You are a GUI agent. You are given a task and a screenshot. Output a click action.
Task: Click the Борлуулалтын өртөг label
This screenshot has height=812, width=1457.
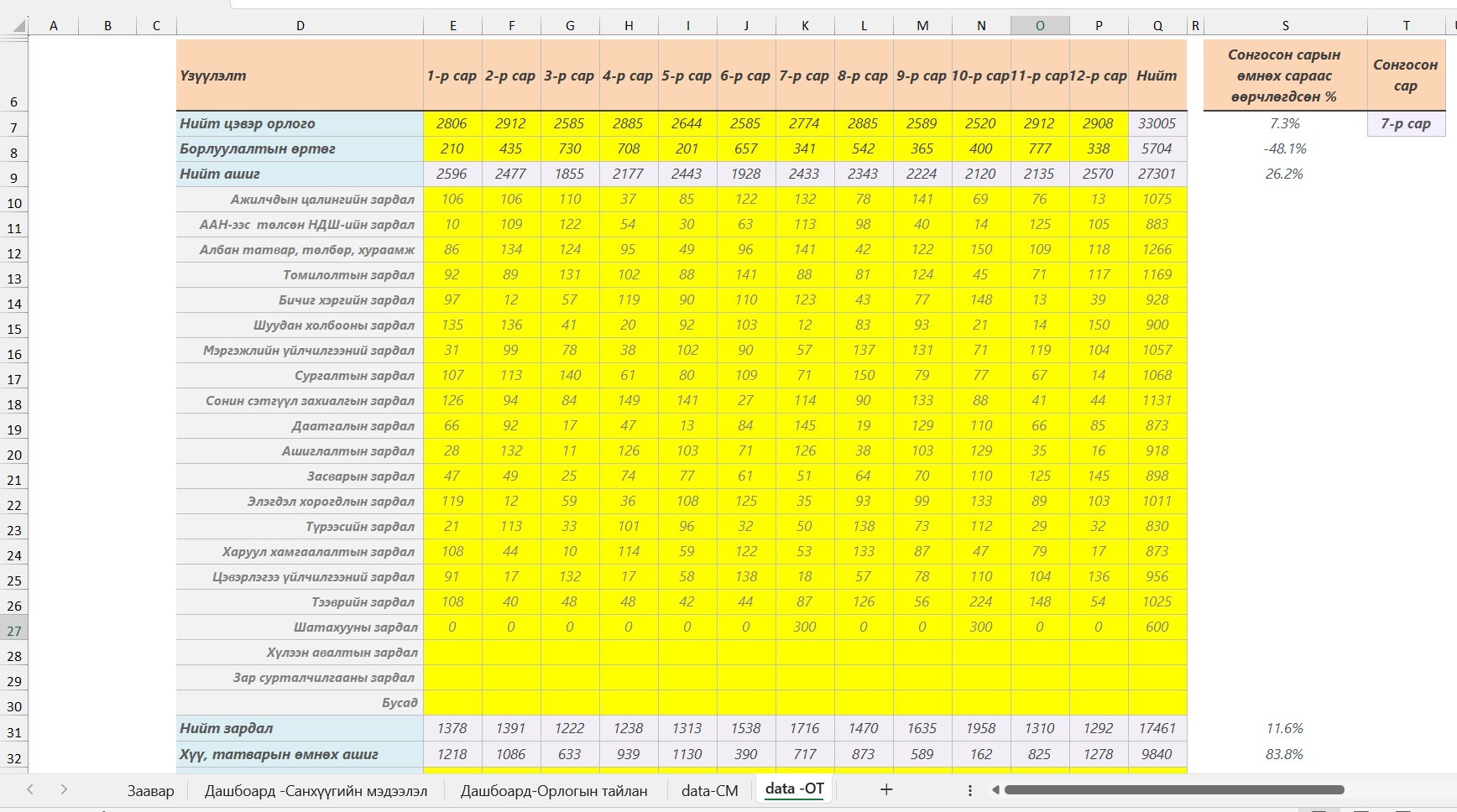[257, 148]
